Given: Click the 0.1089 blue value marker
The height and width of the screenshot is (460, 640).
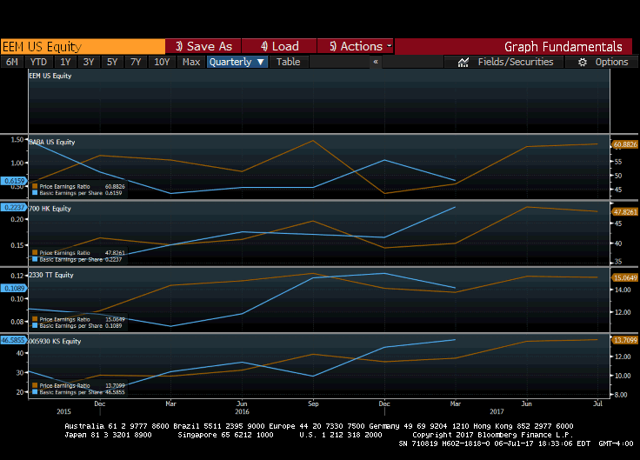Looking at the screenshot, I should click(14, 288).
